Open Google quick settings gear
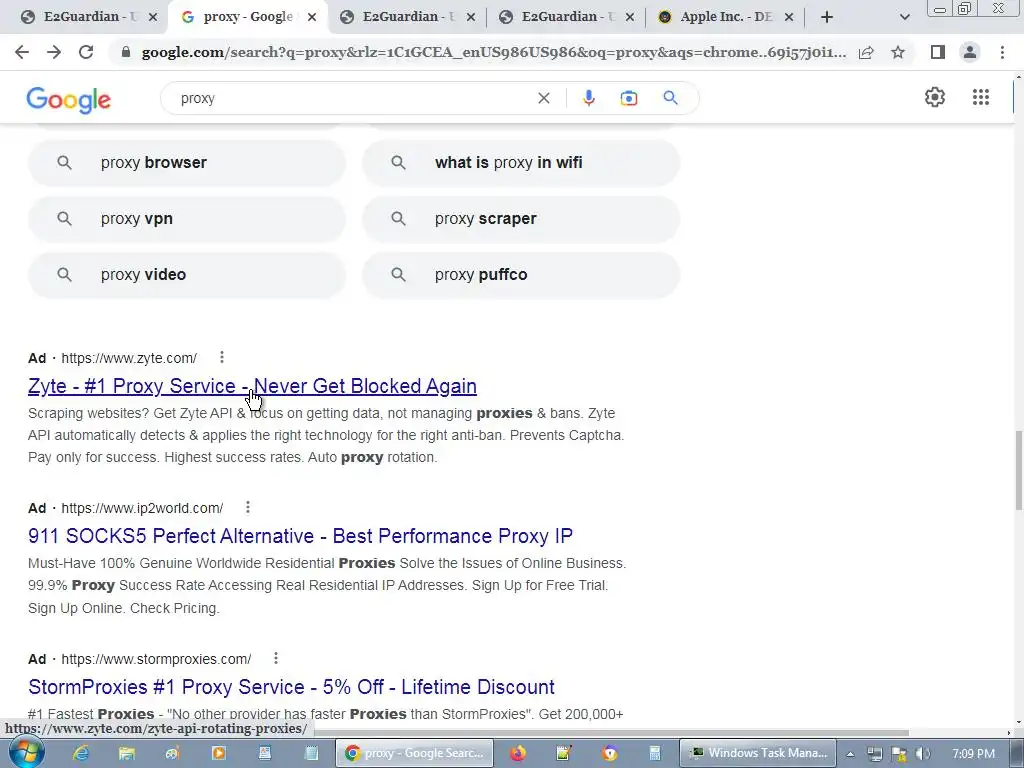The width and height of the screenshot is (1024, 768). tap(935, 97)
